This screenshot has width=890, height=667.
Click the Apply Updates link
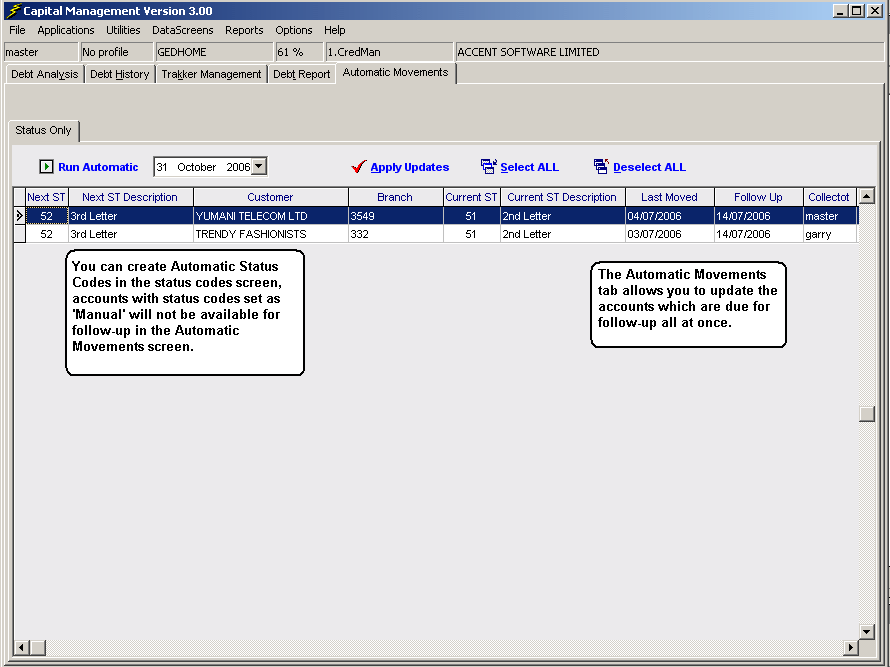click(x=410, y=167)
